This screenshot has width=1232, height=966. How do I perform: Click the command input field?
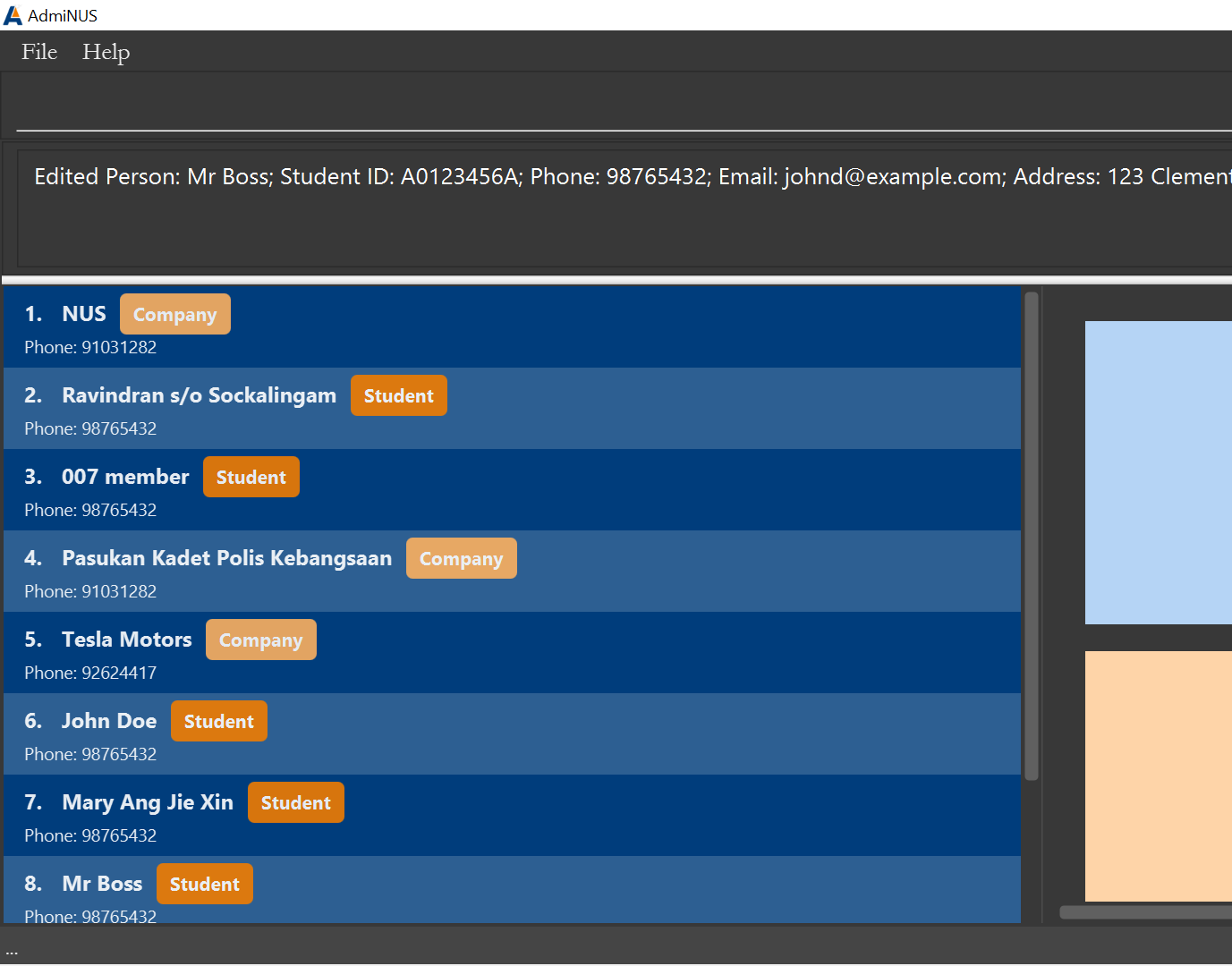(x=624, y=107)
